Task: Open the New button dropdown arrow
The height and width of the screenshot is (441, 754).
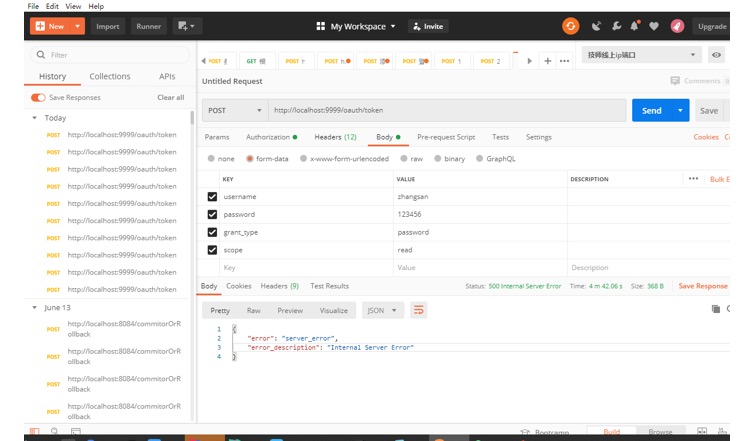Action: coord(77,26)
